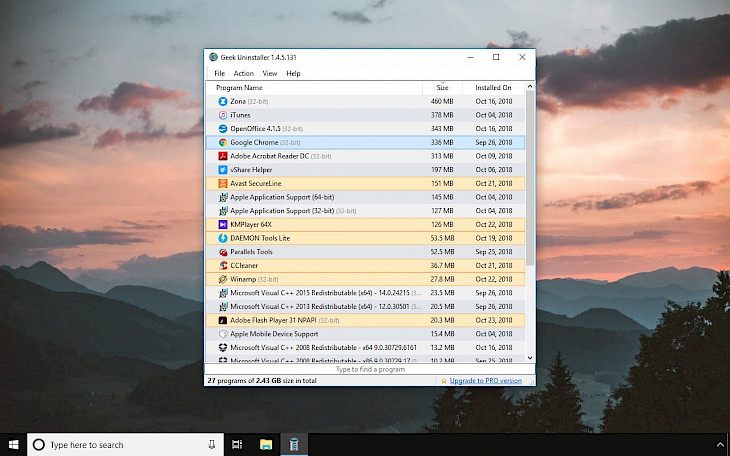Click the Visual C++ 2013 Redistributable icon
The width and height of the screenshot is (730, 456).
223,306
